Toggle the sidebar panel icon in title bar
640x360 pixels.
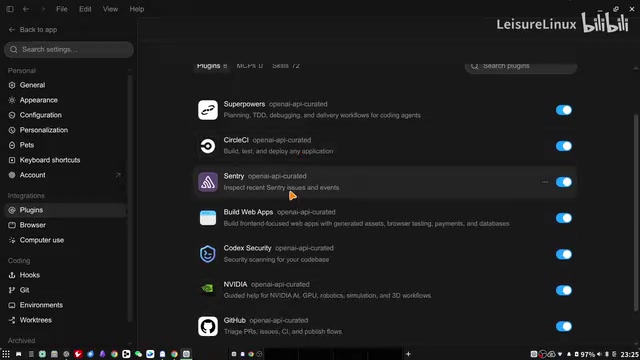coord(10,9)
